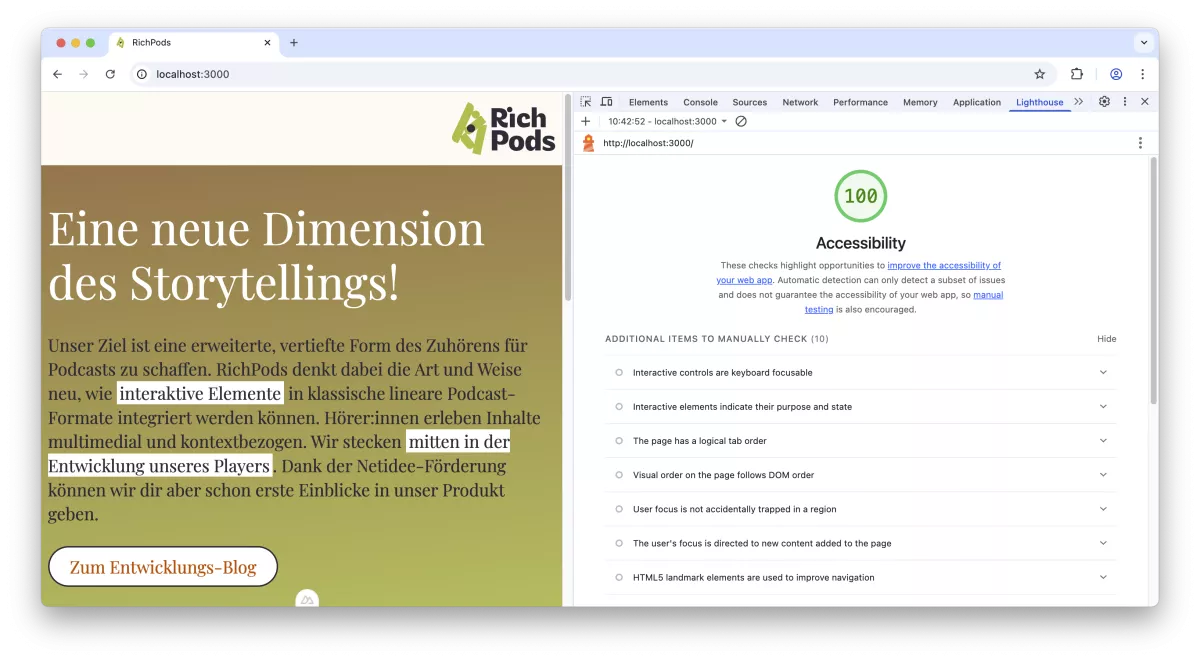
Task: Check 'The page has a logical tab order'
Action: tap(618, 440)
